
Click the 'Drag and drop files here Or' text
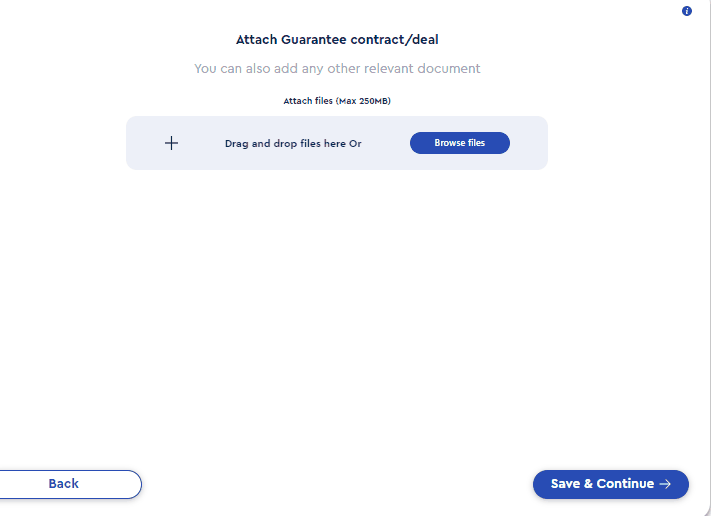293,144
